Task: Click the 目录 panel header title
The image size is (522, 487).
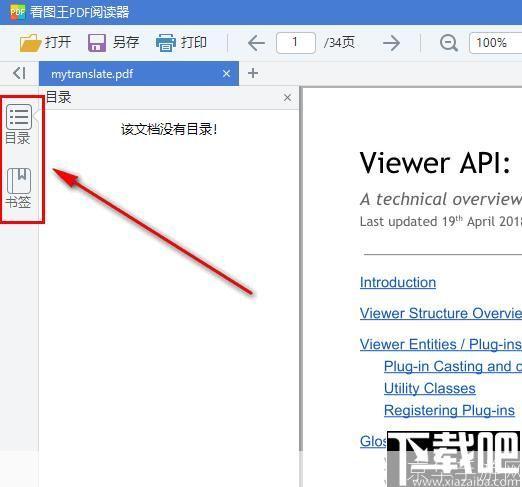Action: tap(58, 97)
